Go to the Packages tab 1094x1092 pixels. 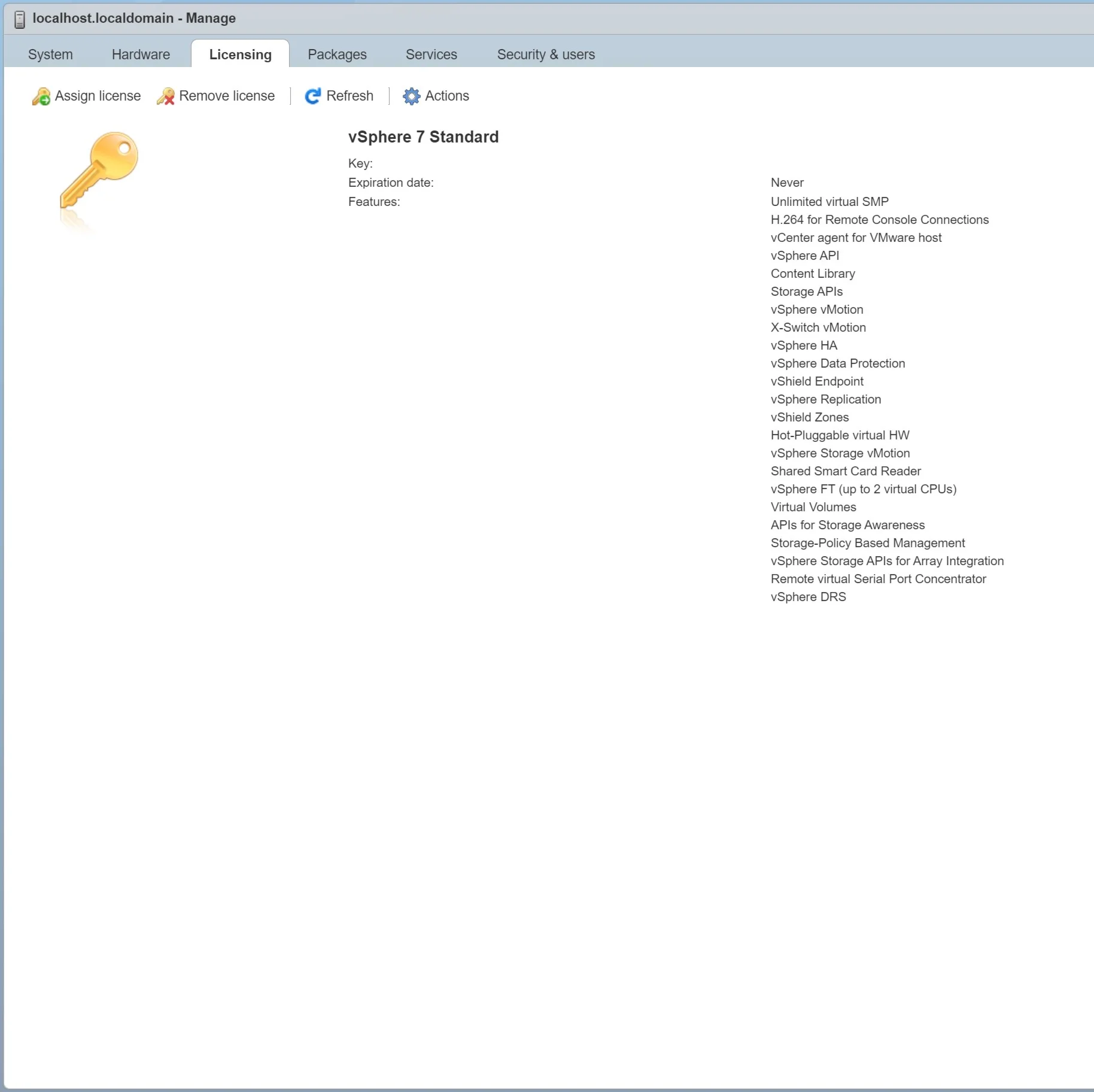pyautogui.click(x=337, y=54)
